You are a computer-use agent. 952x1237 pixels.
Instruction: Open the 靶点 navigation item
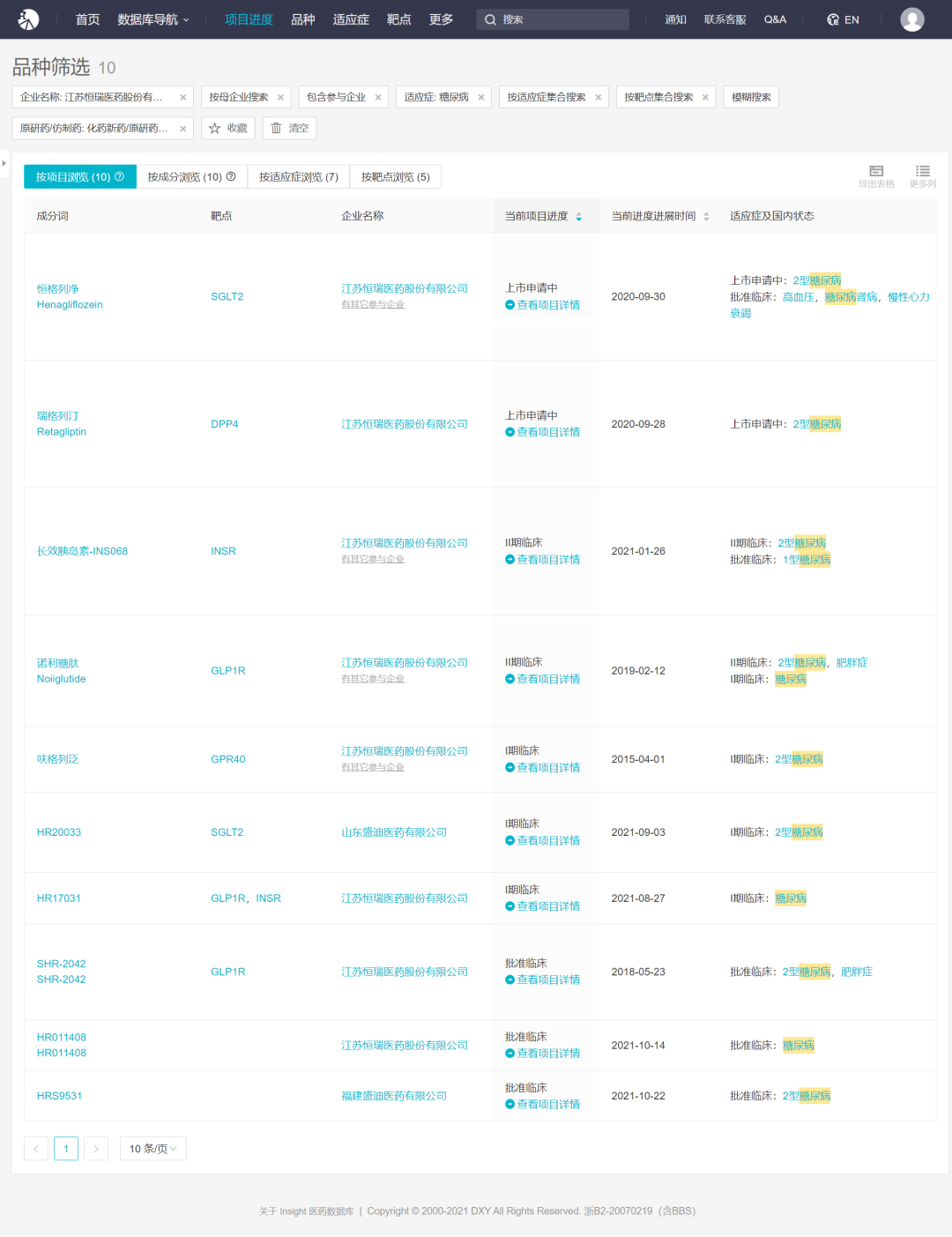399,19
